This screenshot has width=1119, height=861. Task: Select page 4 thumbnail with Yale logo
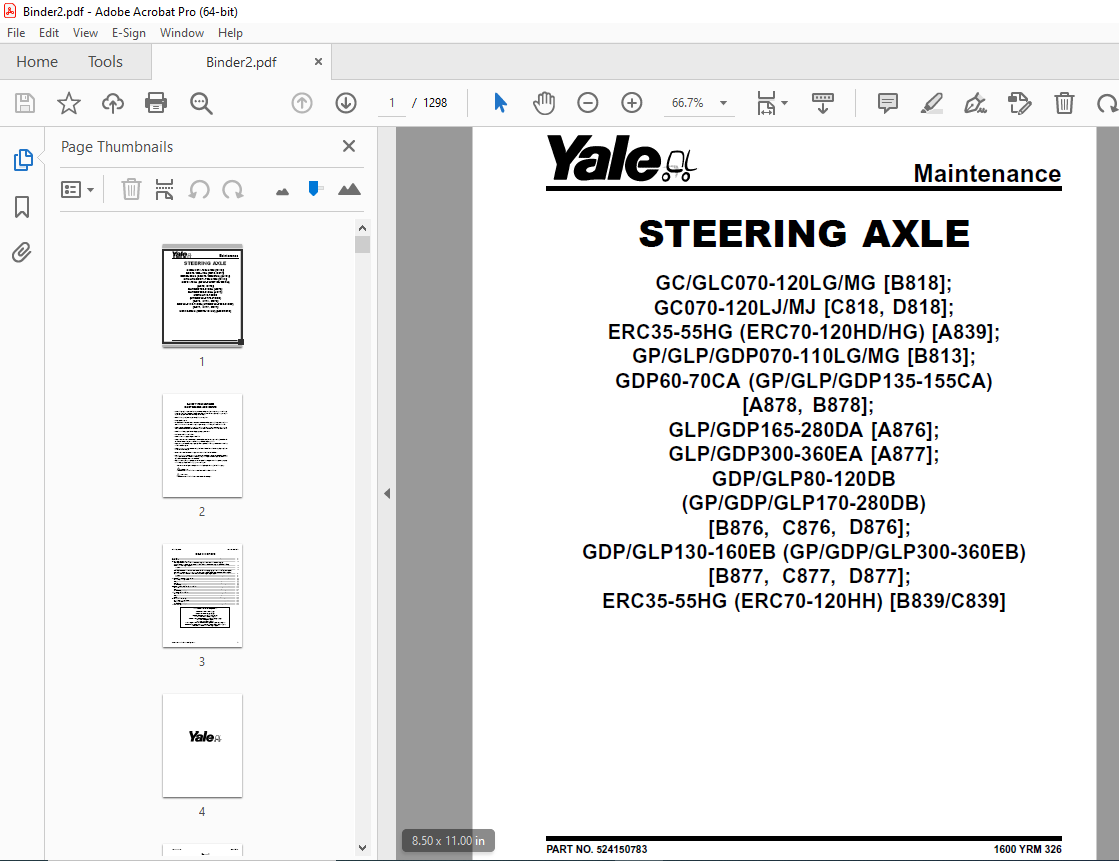[x=203, y=745]
